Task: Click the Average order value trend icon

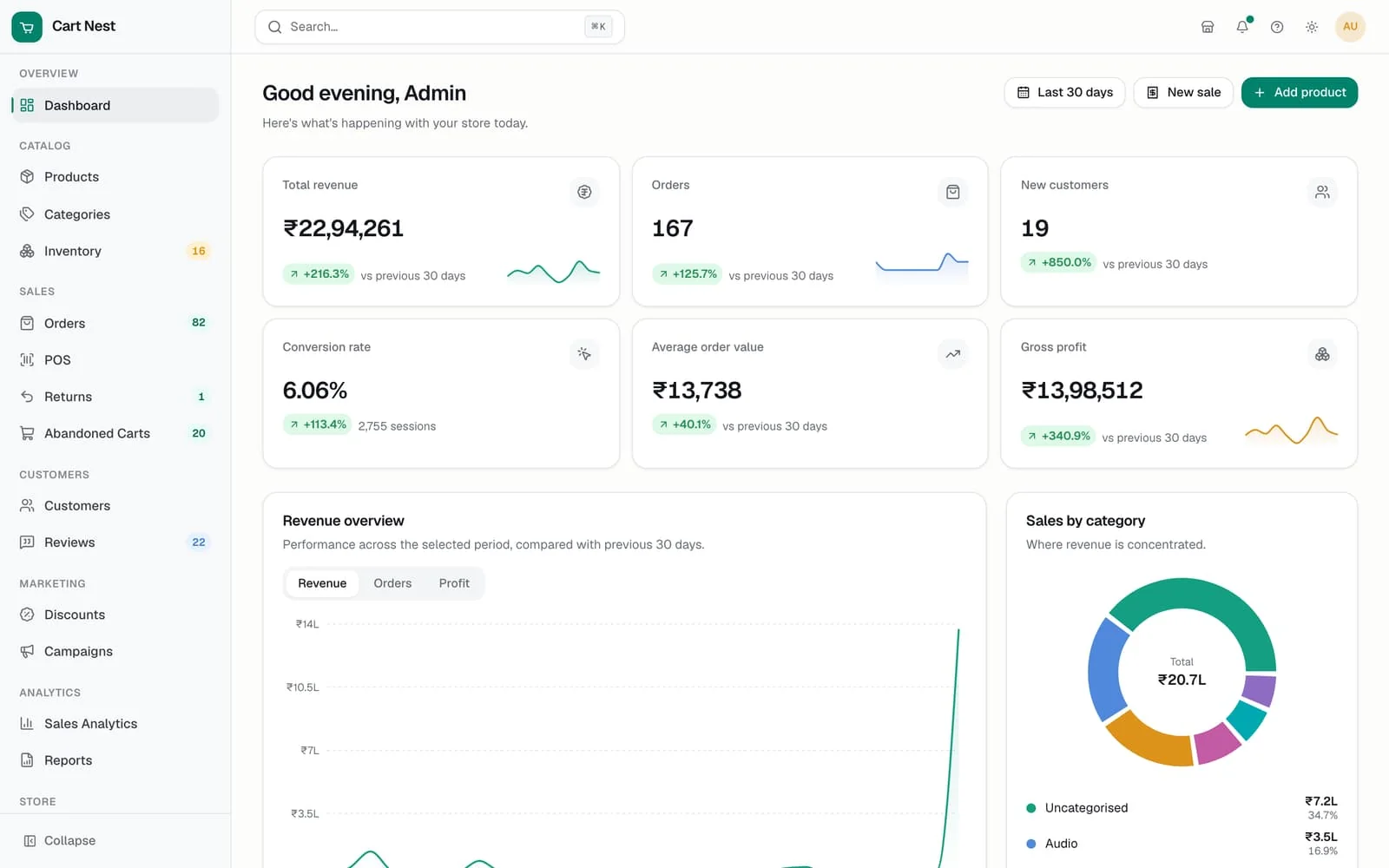Action: tap(953, 354)
